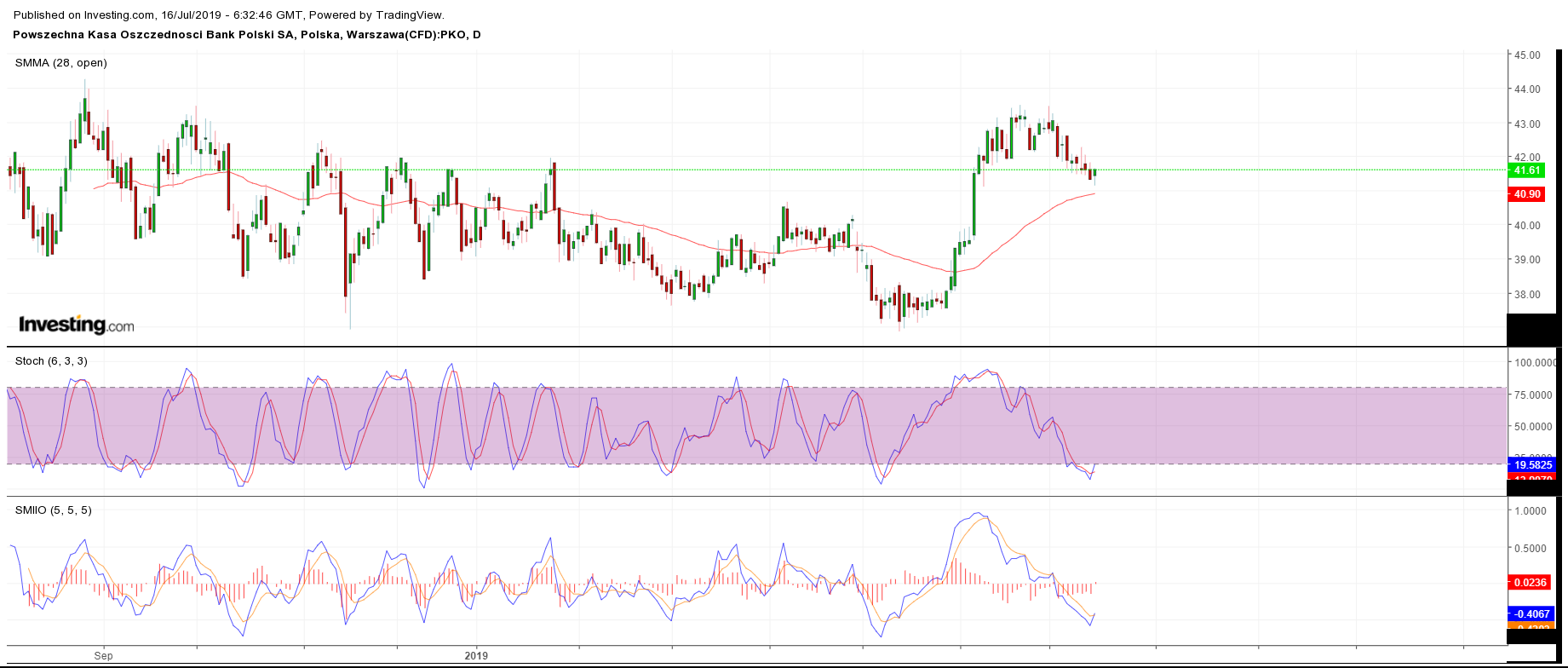Screen dimensions: 1568x668
Task: Select the green 41.61 current price tag
Action: pos(1527,170)
